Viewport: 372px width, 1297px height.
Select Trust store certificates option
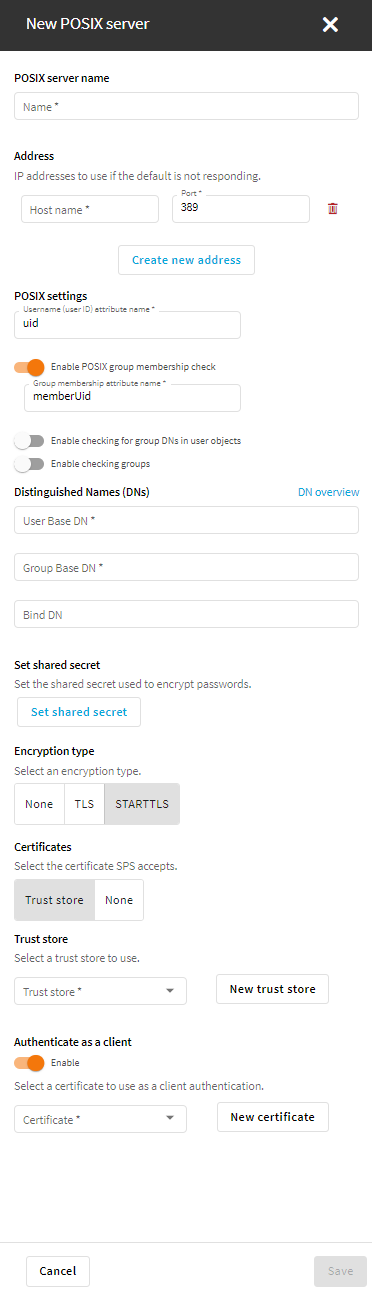[x=55, y=900]
